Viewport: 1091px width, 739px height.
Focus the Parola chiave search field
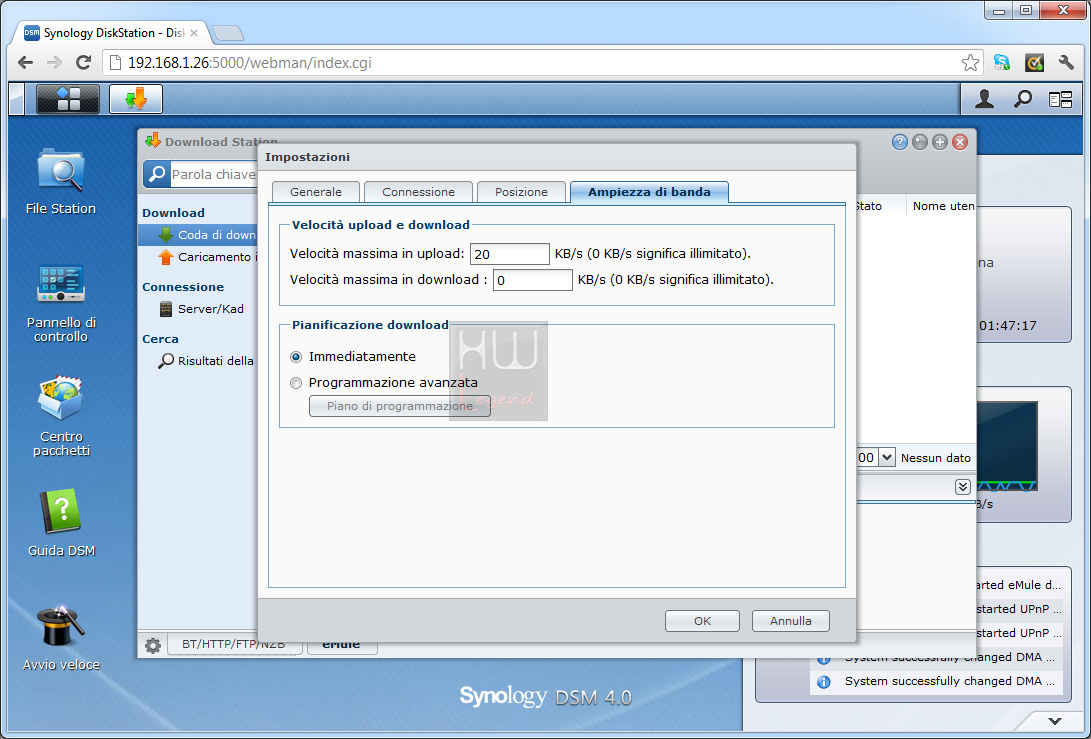click(214, 174)
